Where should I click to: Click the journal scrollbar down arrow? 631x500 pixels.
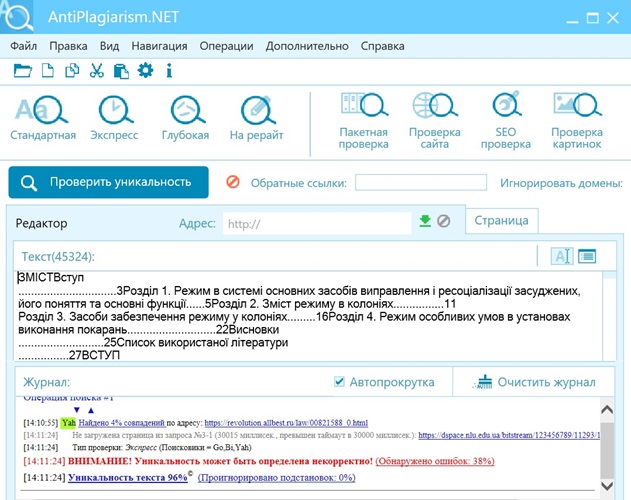click(x=607, y=486)
